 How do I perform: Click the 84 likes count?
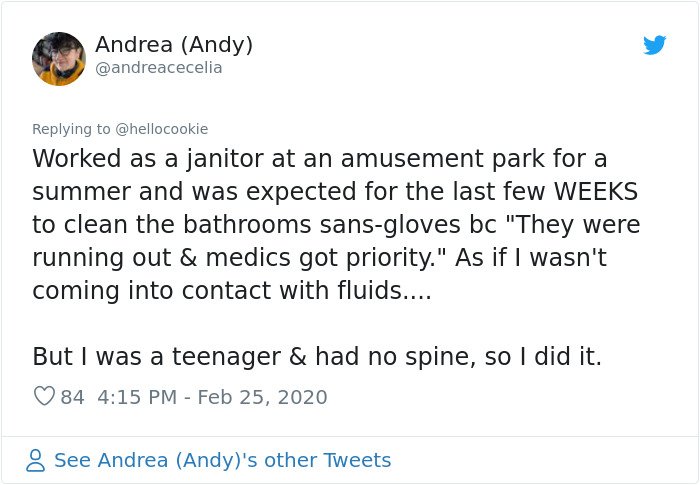click(72, 397)
